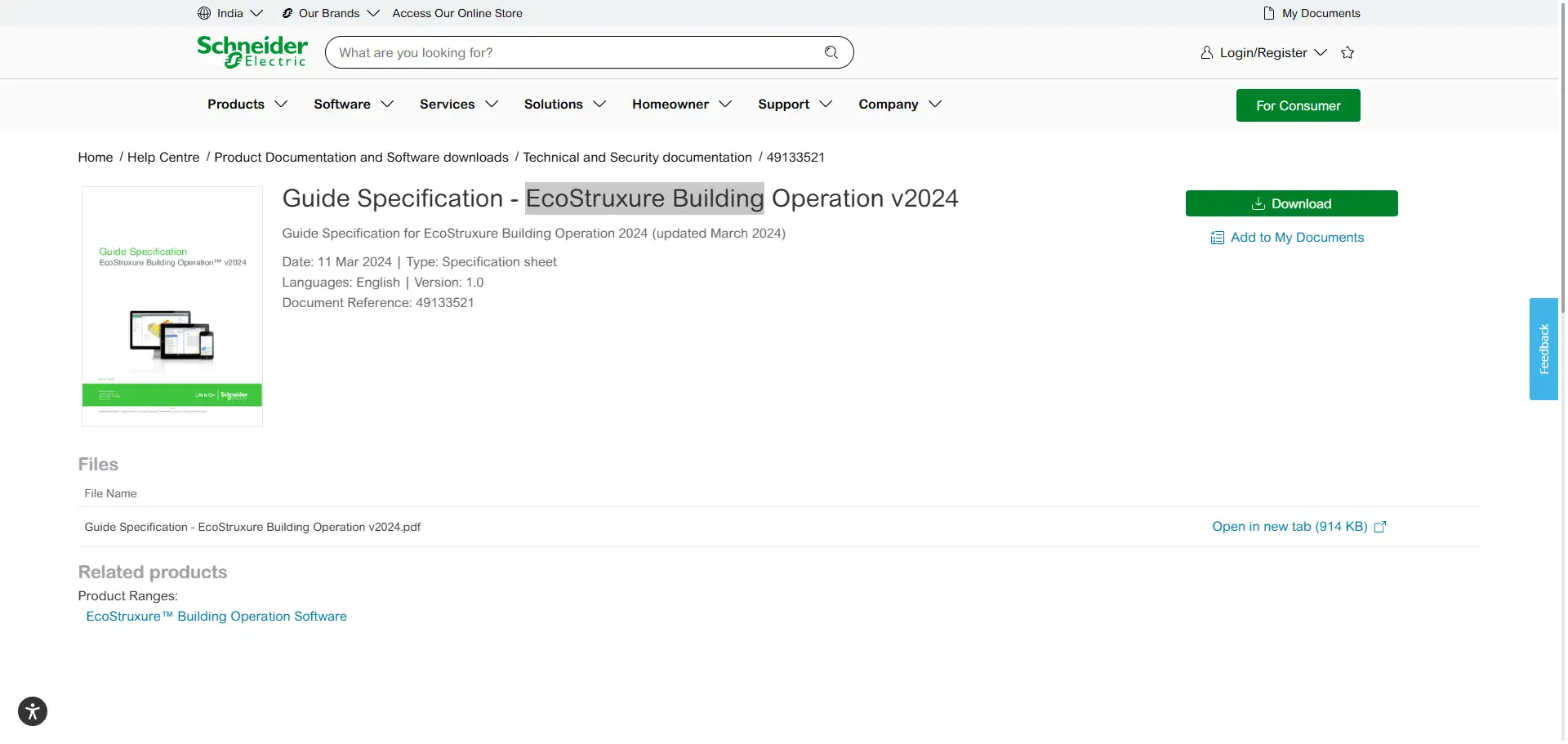Screen dimensions: 1568x744
Task: Open the Services menu
Action: click(459, 105)
